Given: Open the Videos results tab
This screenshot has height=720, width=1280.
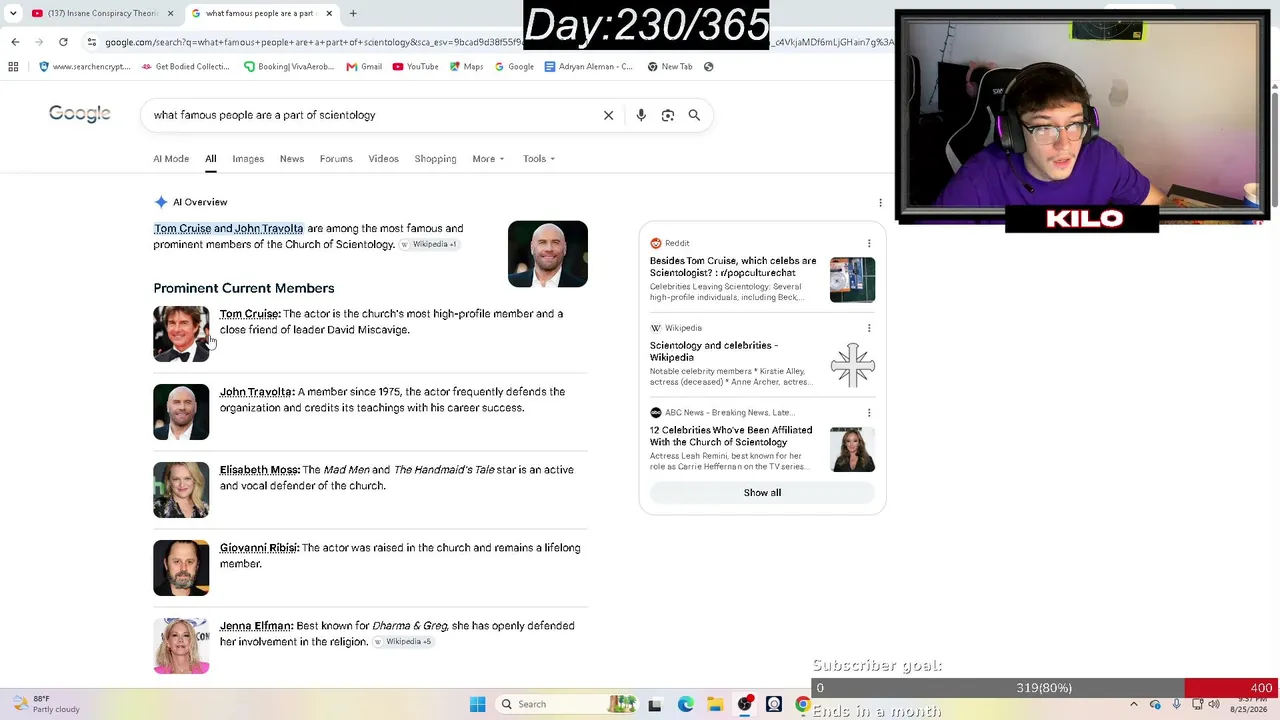Looking at the screenshot, I should coord(383,159).
